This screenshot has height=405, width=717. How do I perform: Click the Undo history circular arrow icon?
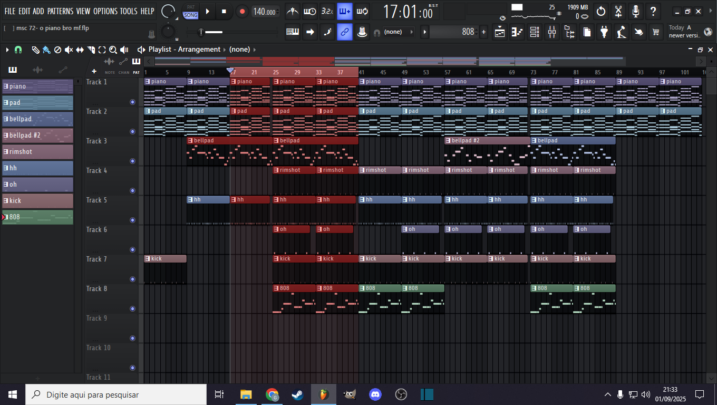click(601, 11)
